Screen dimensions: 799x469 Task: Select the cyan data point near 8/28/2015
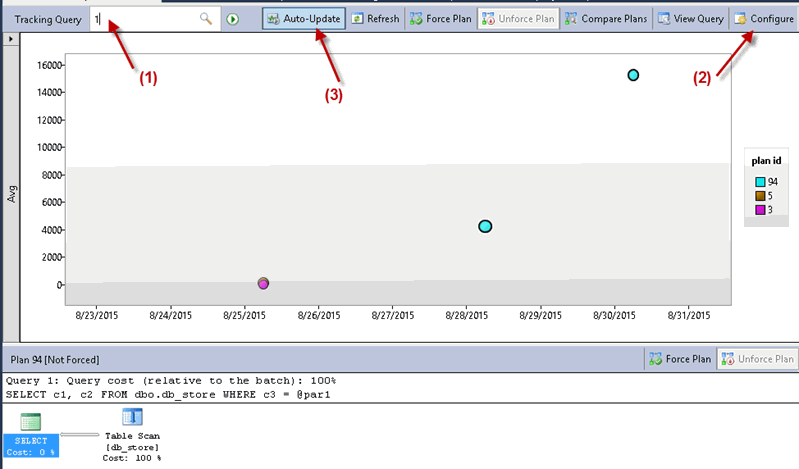[x=485, y=226]
